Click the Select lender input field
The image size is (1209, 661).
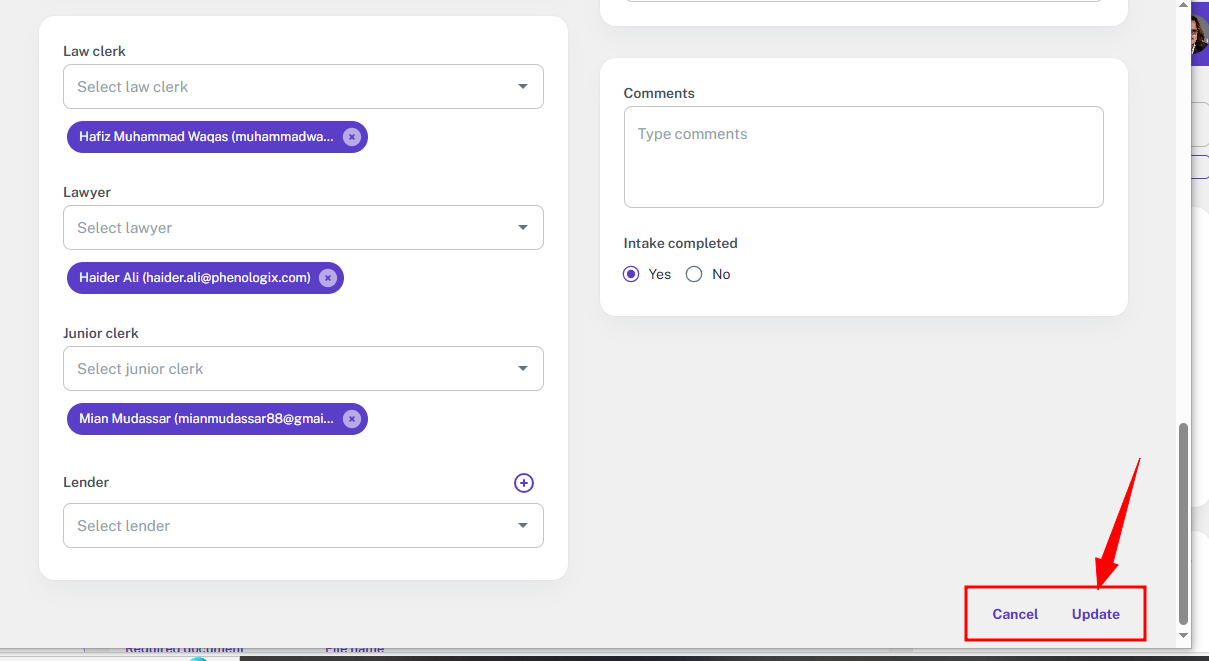303,526
